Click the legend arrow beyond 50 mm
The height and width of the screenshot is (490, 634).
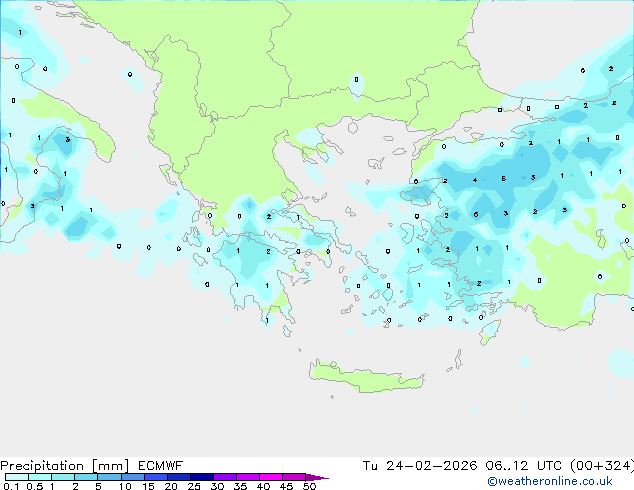317,477
